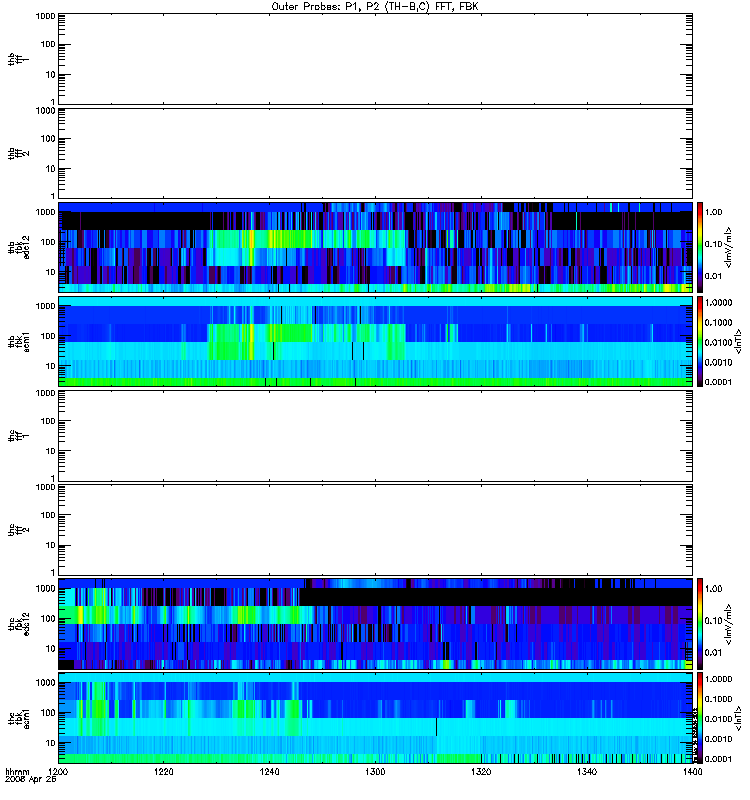Click the '2008 Apr' date label
The height and width of the screenshot is (800, 750).
point(23,780)
